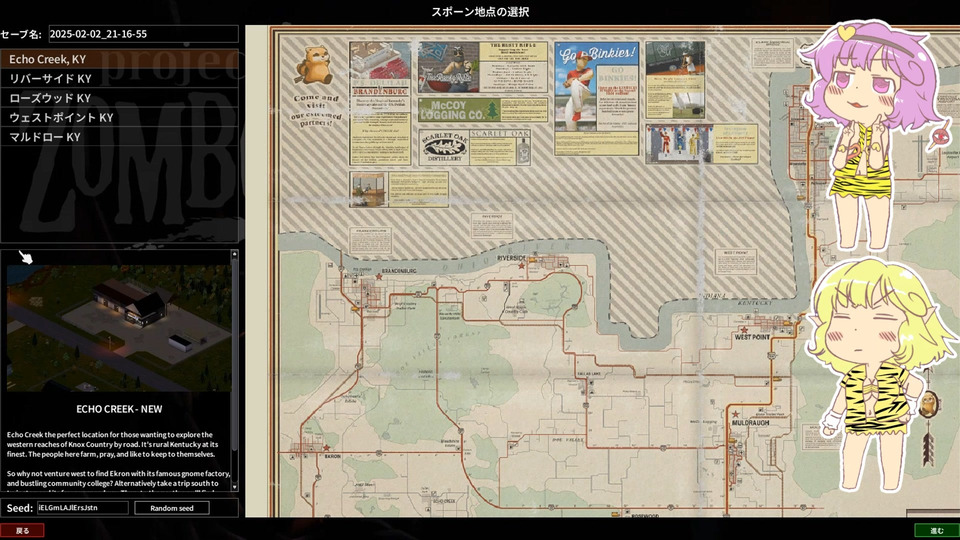Click the Brandenburg star marker on map

(379, 277)
